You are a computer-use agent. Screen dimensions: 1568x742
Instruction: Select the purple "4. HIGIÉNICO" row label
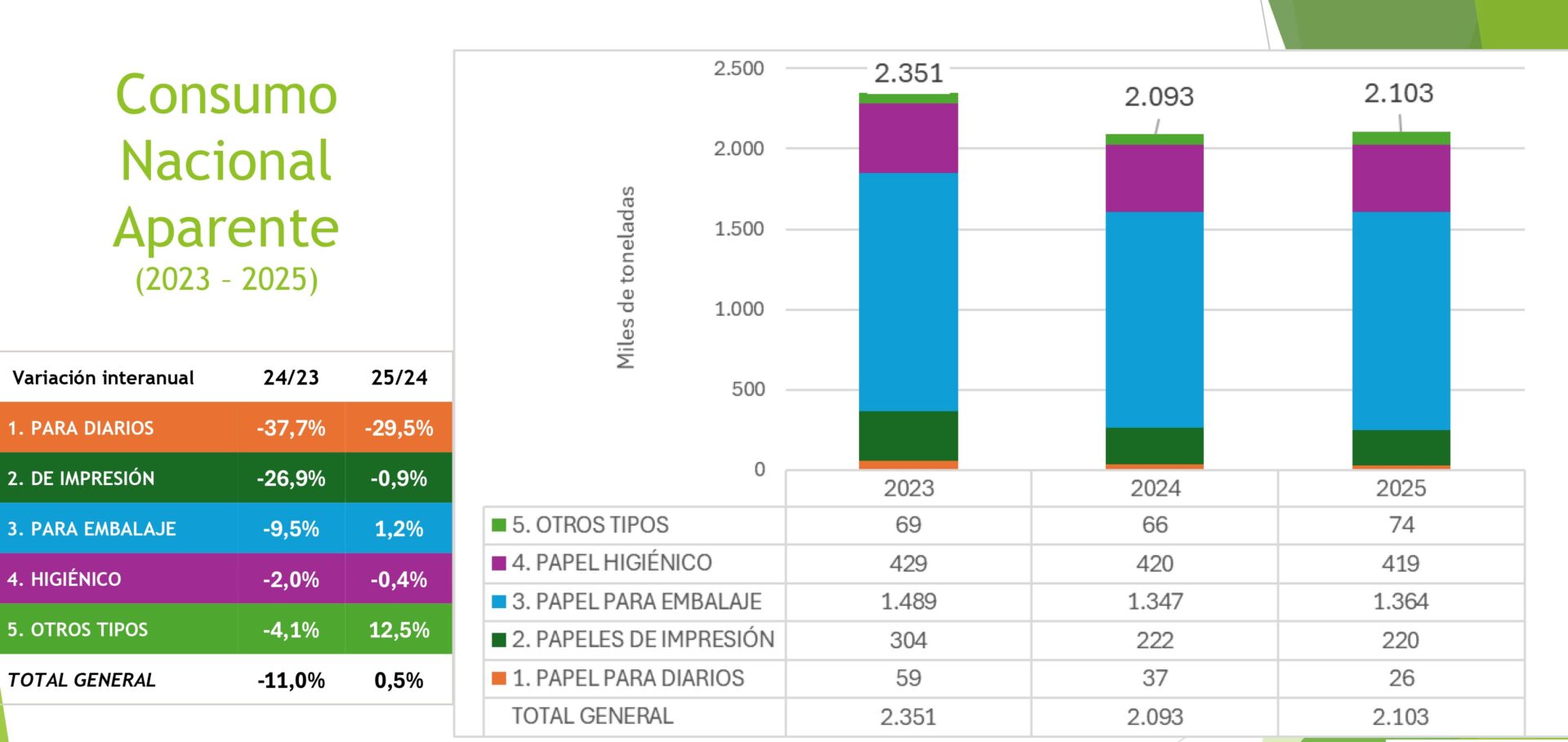click(x=64, y=580)
